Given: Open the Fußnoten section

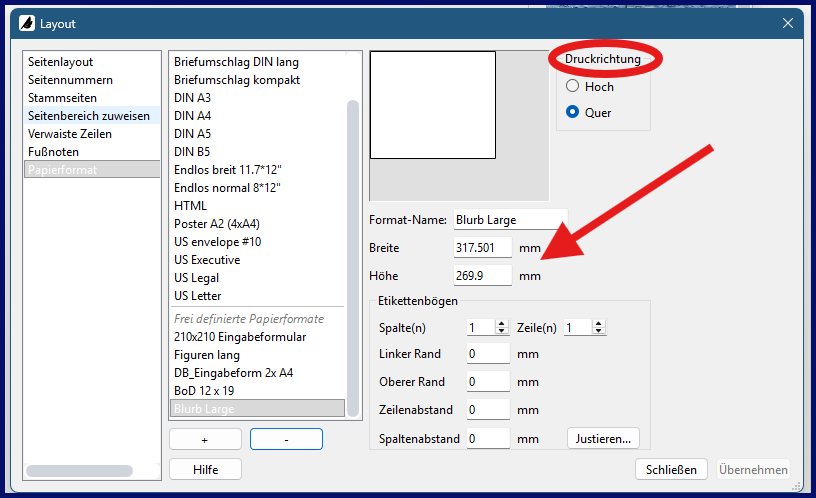Looking at the screenshot, I should (53, 152).
